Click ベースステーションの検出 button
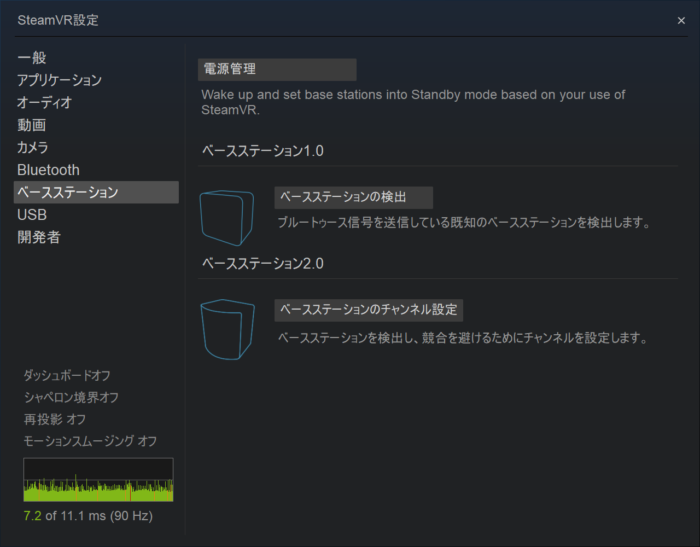 pos(353,197)
